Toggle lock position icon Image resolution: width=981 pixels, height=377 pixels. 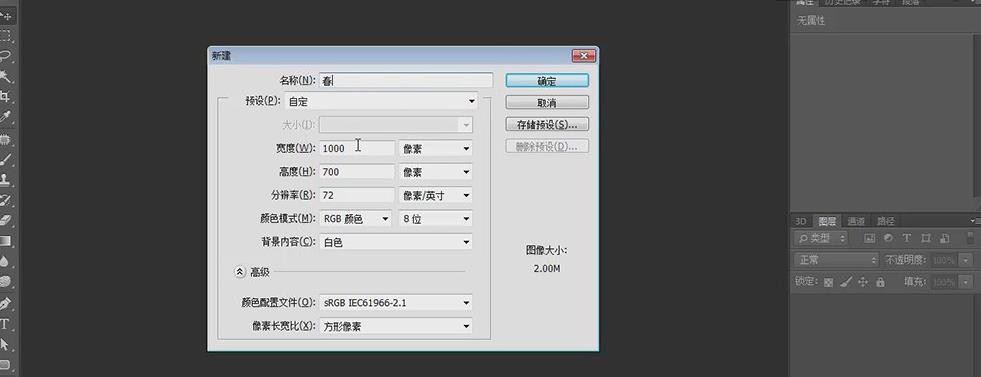coord(863,283)
